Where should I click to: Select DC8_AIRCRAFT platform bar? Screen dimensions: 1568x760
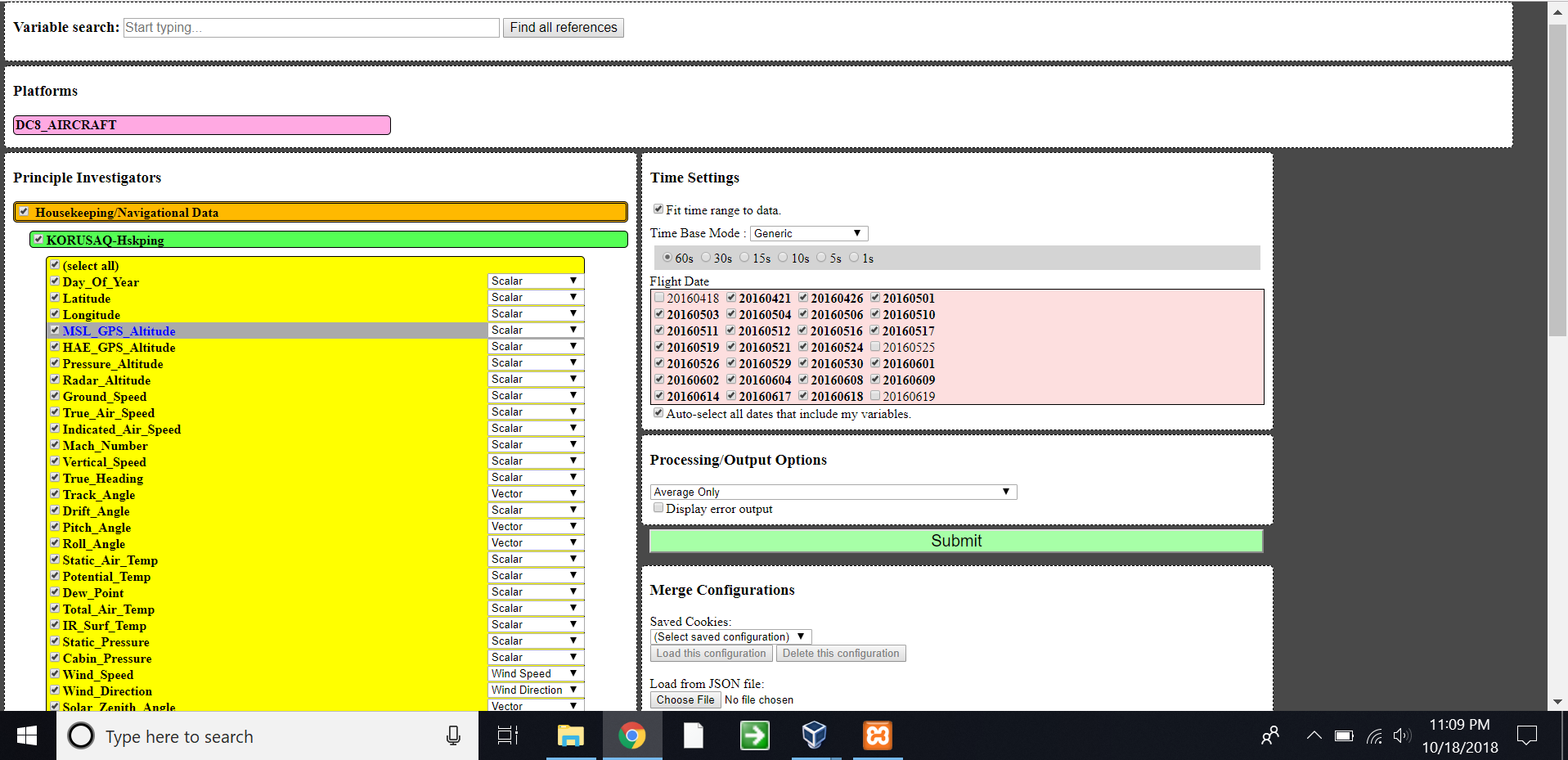click(x=202, y=124)
